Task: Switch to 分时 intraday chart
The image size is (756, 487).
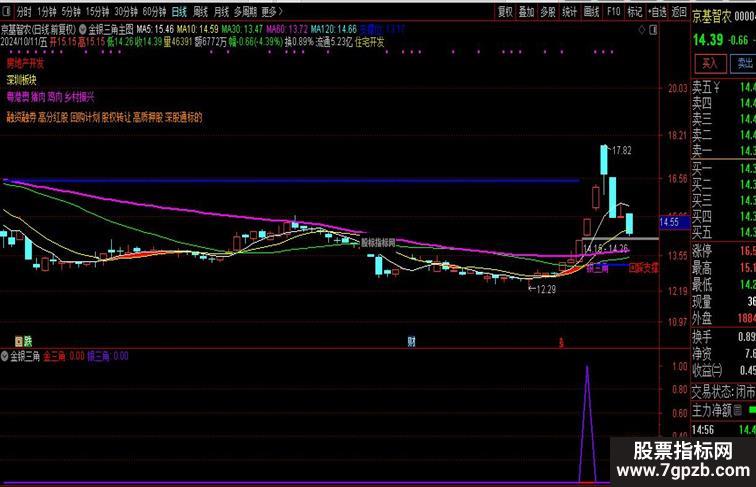Action: (x=24, y=11)
